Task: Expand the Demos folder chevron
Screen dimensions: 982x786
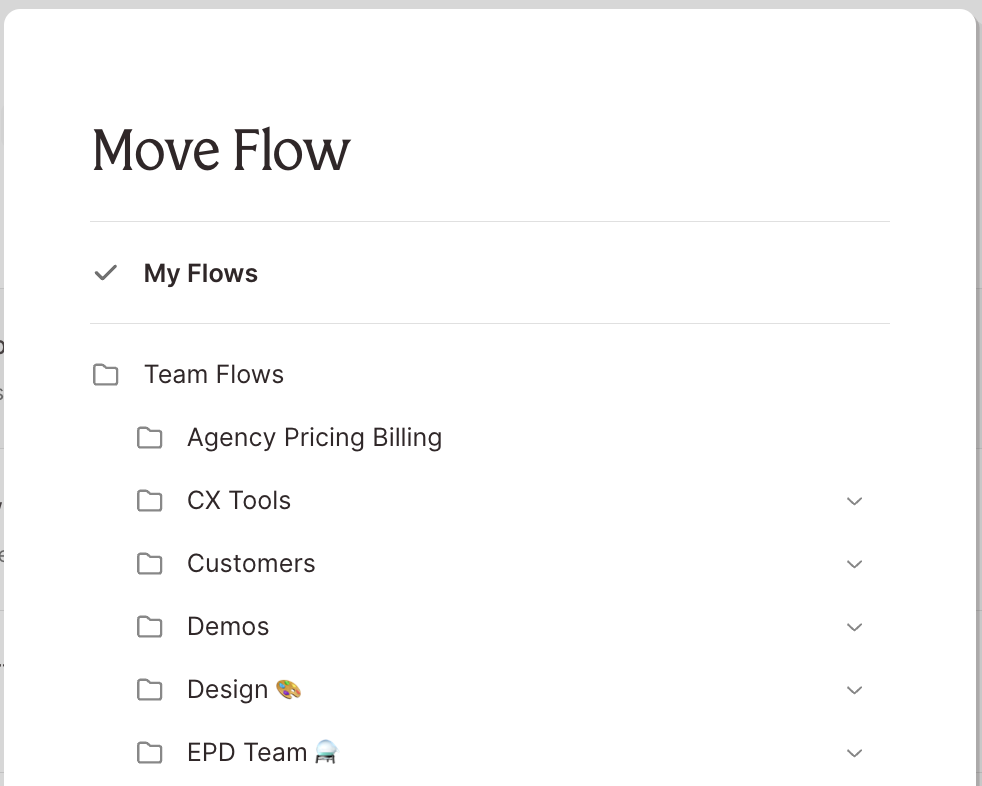Action: 854,627
